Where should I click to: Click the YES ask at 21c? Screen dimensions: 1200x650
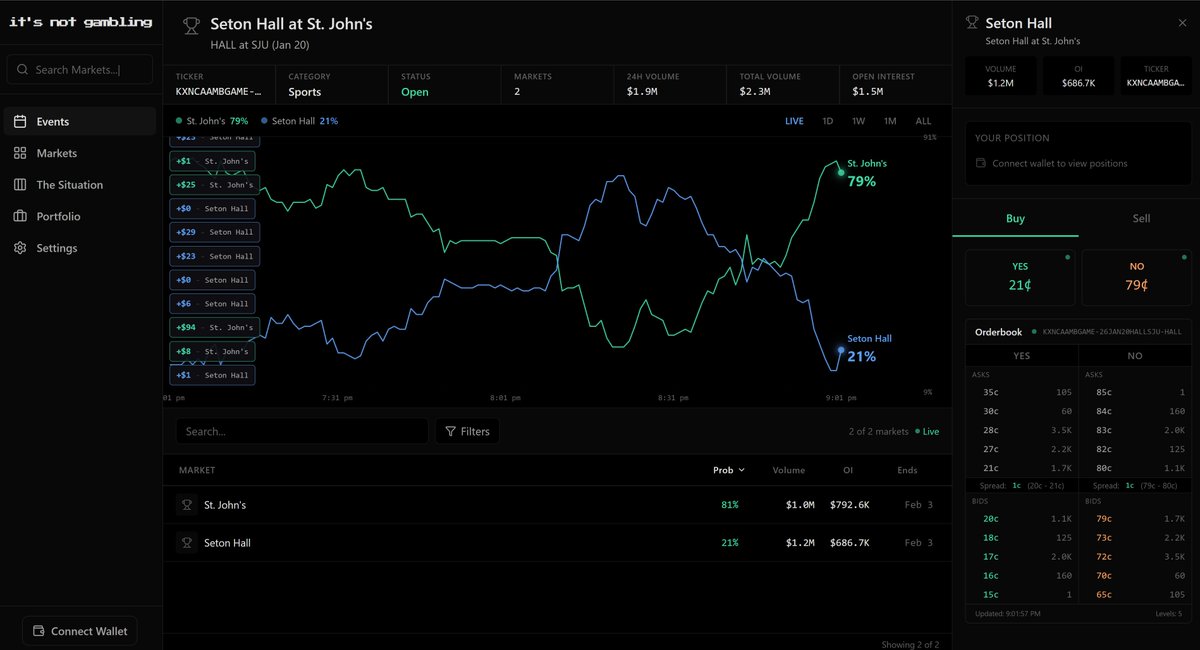(1022, 467)
